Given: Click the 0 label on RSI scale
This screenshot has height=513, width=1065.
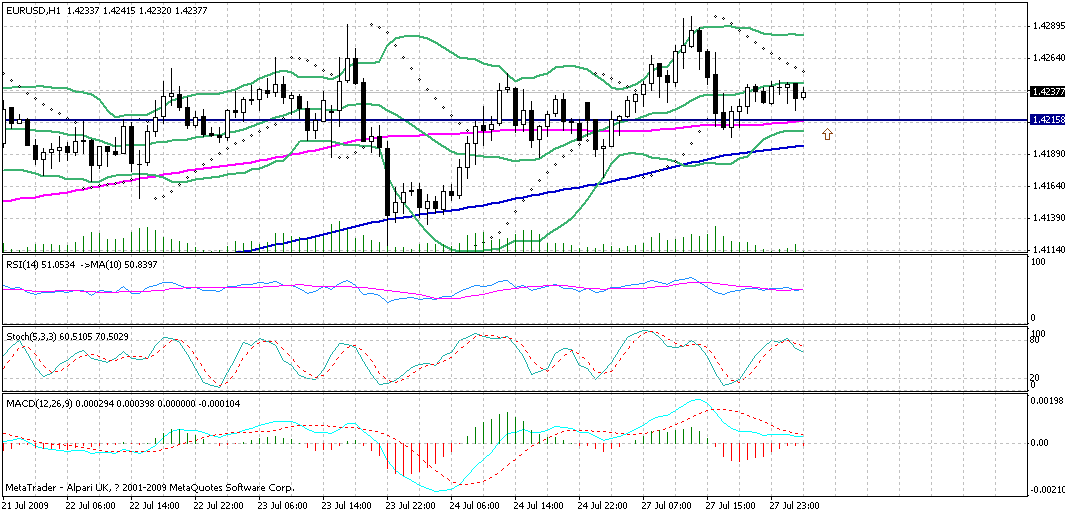Looking at the screenshot, I should 1034,317.
